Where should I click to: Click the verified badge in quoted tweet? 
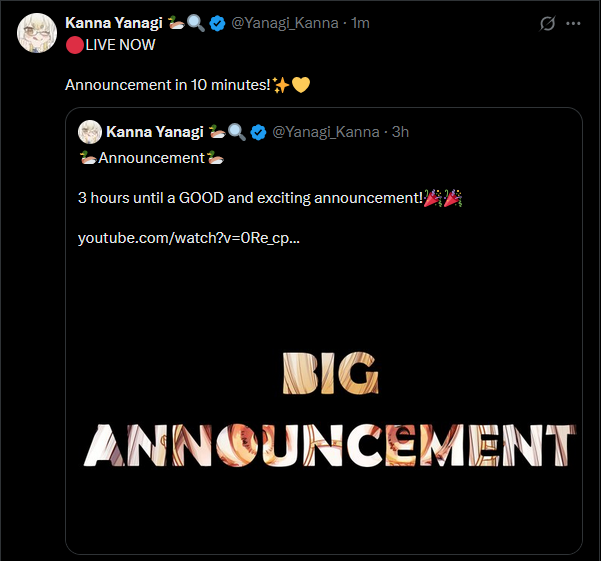(258, 132)
